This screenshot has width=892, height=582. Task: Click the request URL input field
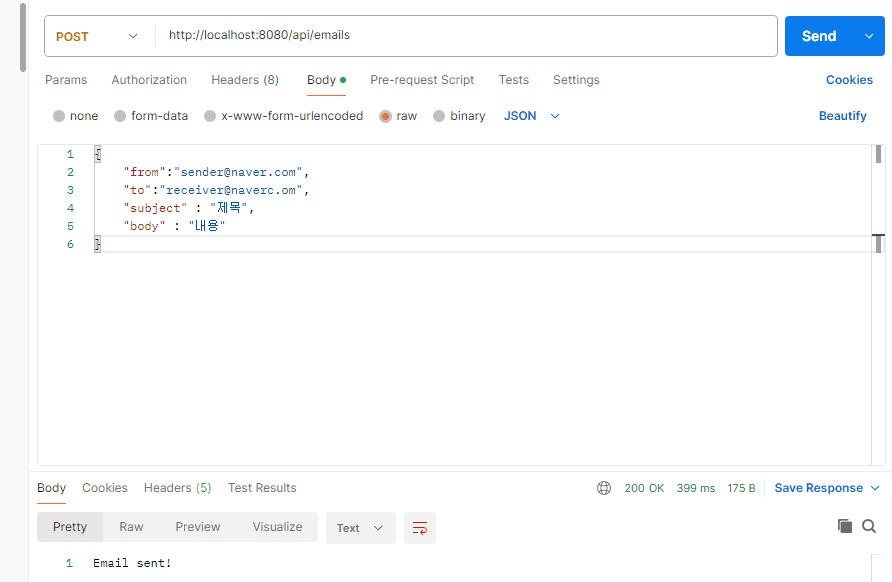(x=465, y=35)
